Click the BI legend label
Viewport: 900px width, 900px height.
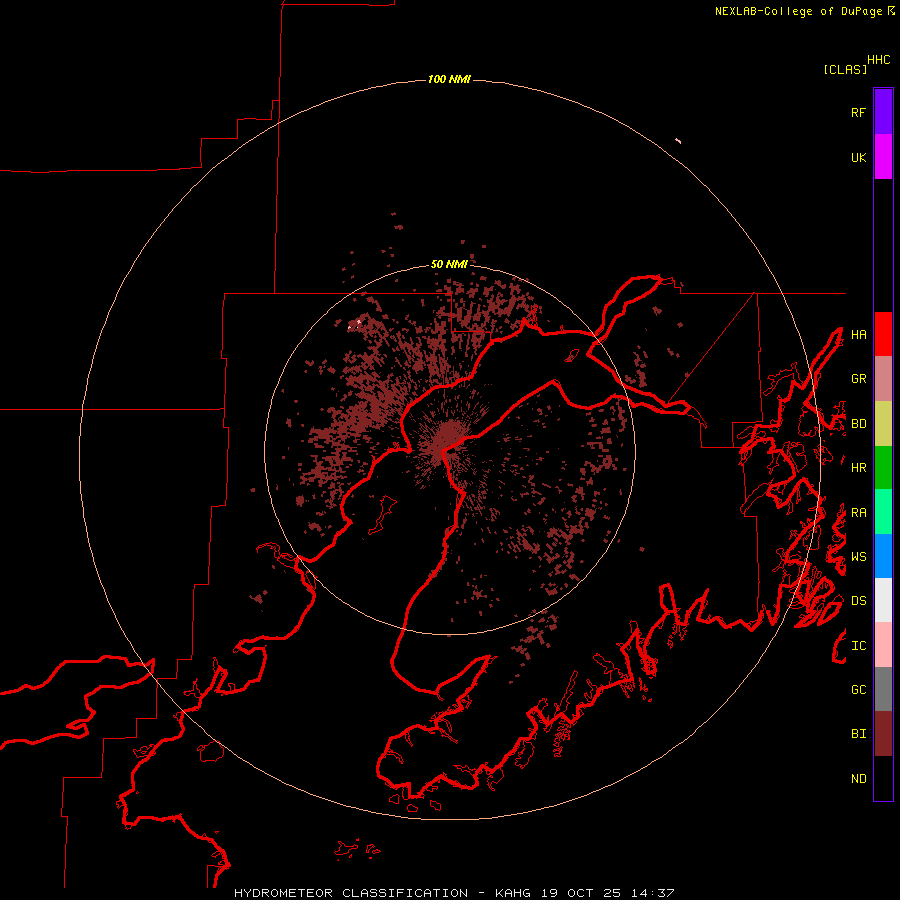(858, 734)
